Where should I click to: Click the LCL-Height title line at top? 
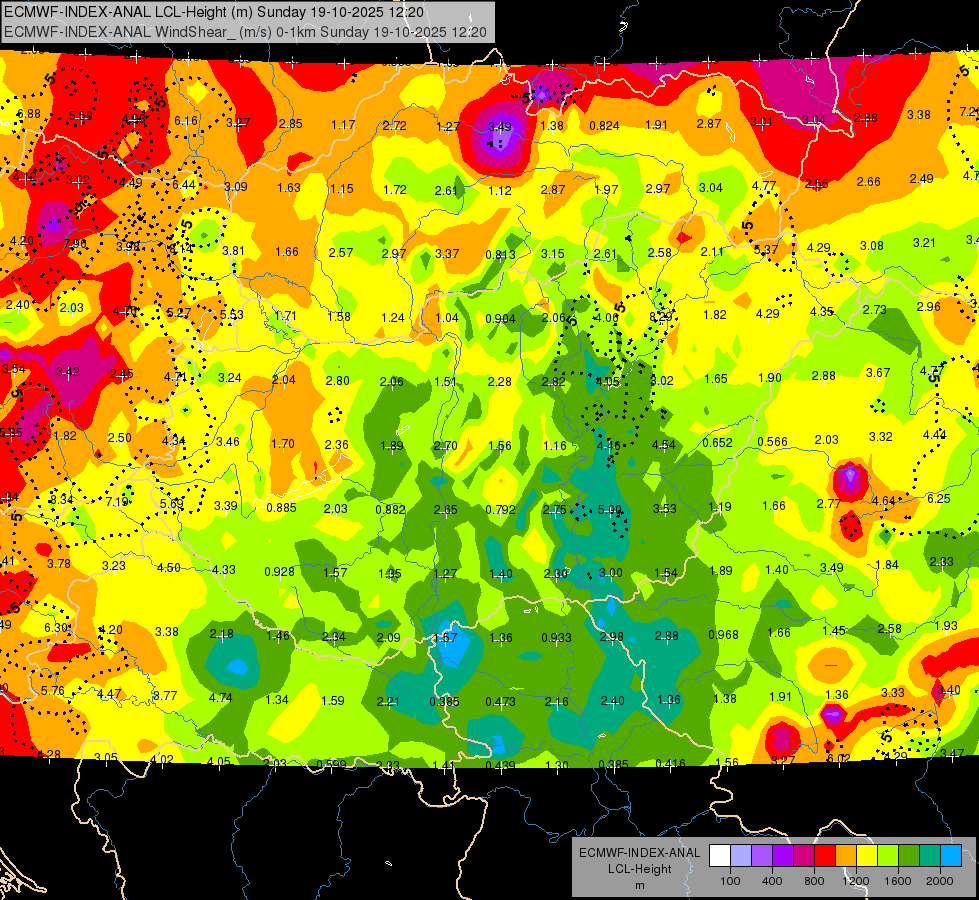pyautogui.click(x=214, y=12)
